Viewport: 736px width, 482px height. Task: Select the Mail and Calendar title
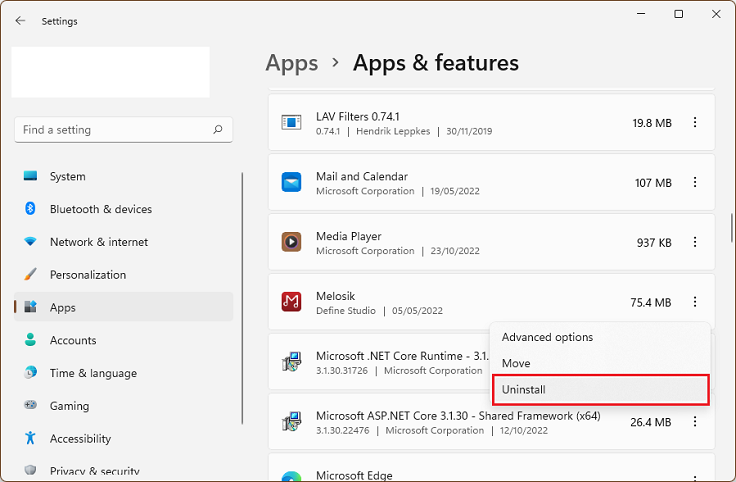(x=362, y=176)
